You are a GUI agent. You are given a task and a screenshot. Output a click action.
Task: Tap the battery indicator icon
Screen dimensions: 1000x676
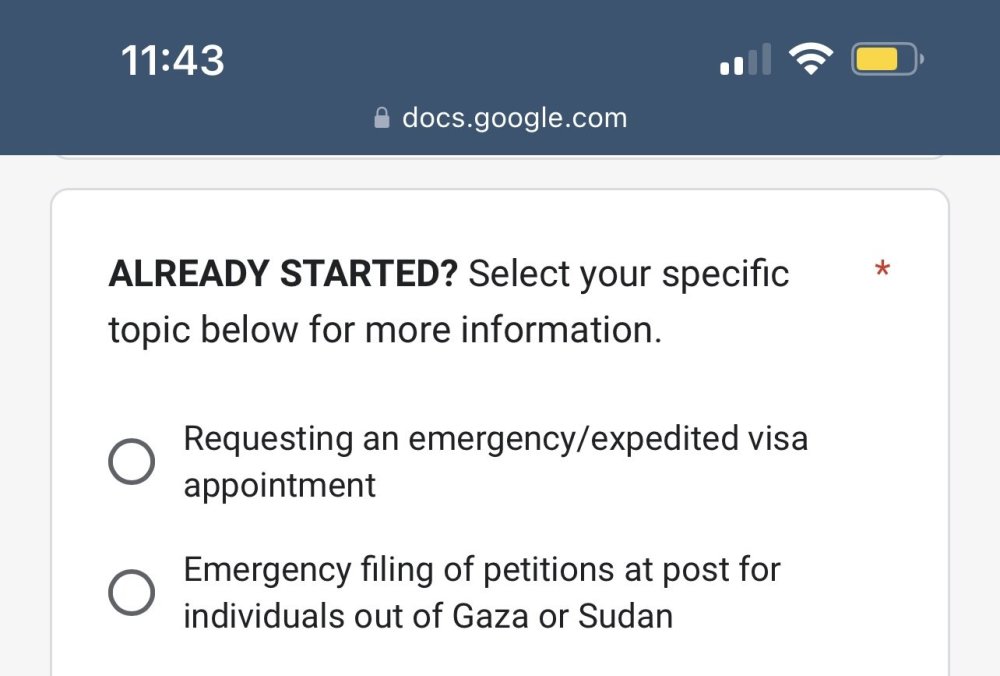tap(886, 60)
